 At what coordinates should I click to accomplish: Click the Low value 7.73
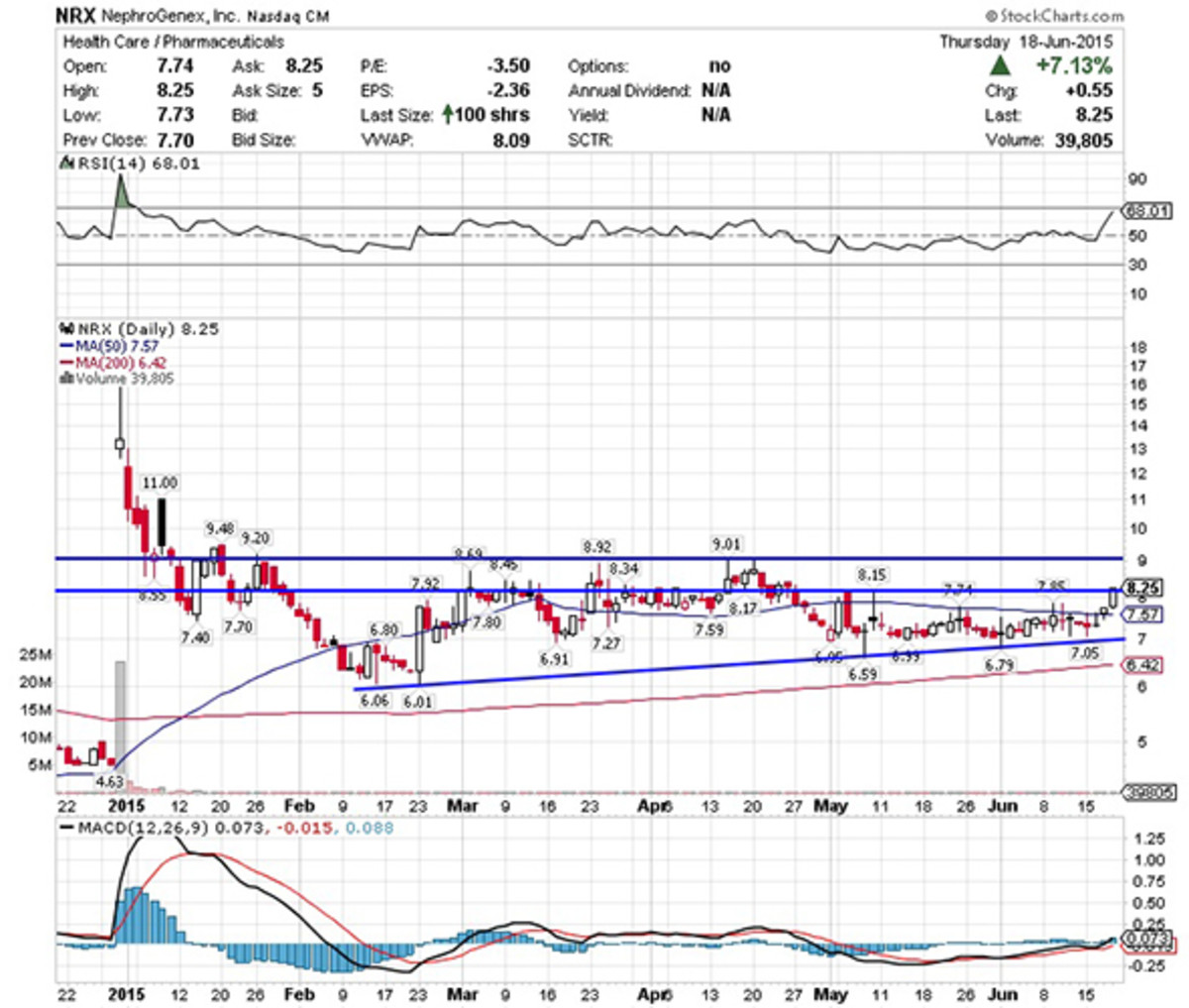tap(174, 115)
